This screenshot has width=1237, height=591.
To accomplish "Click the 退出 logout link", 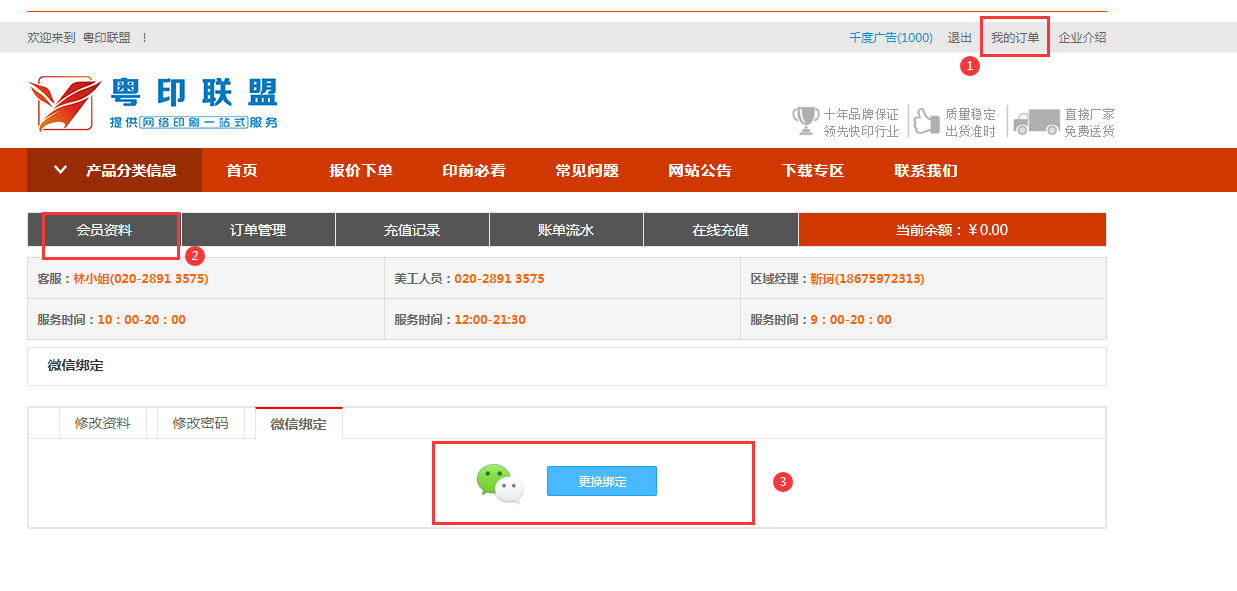I will tap(960, 38).
